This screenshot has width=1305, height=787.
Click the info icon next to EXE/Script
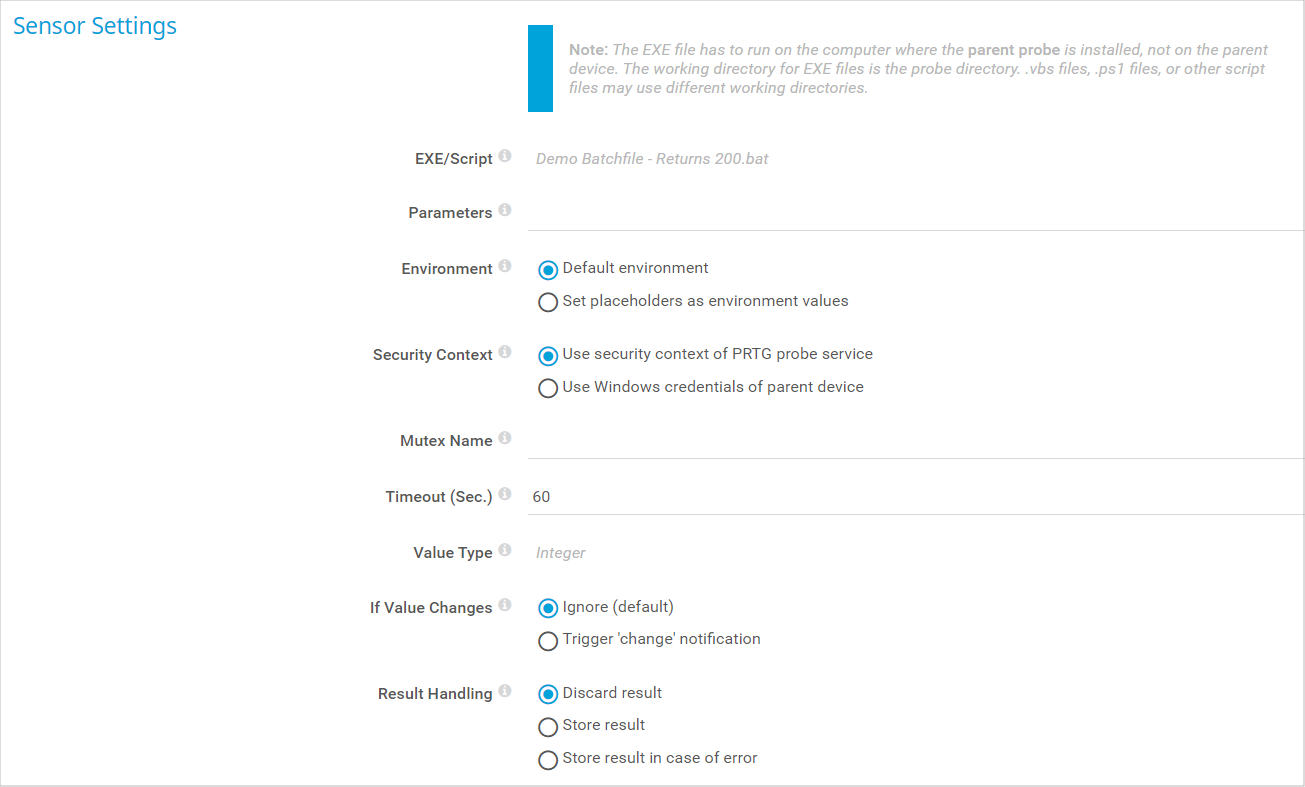505,157
